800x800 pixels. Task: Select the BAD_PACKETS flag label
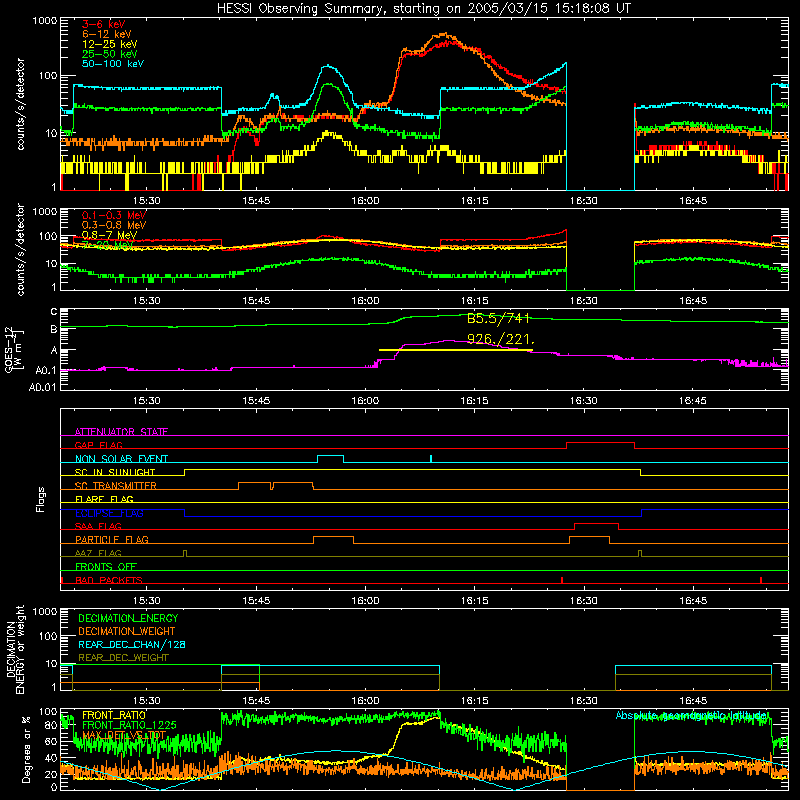coord(109,580)
